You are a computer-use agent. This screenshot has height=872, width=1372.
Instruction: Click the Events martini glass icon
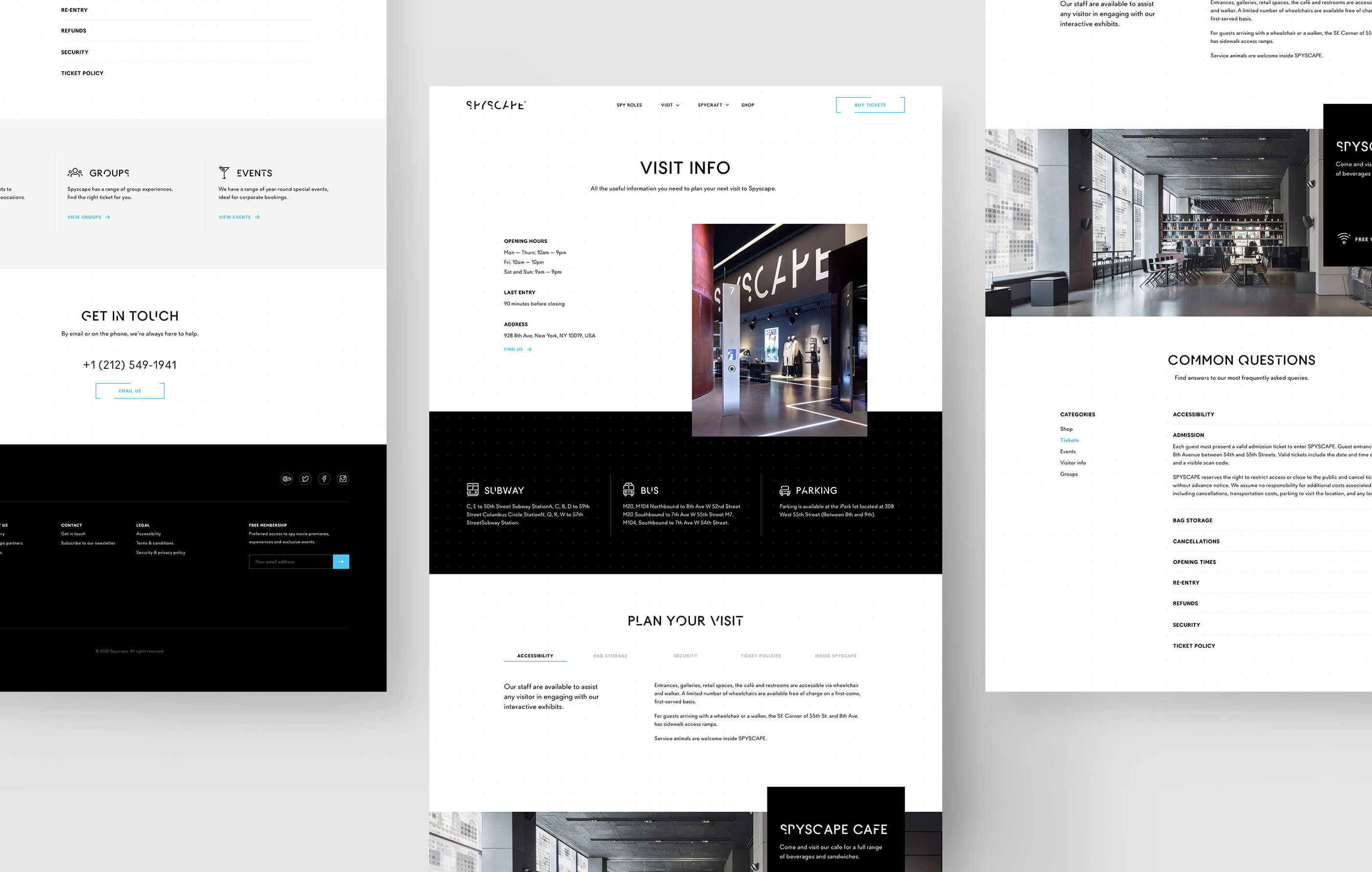224,172
